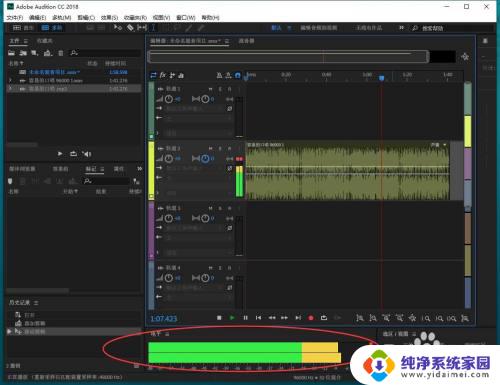The width and height of the screenshot is (500, 385).
Task: Open the 文件 panel menu icon
Action: click(x=25, y=41)
